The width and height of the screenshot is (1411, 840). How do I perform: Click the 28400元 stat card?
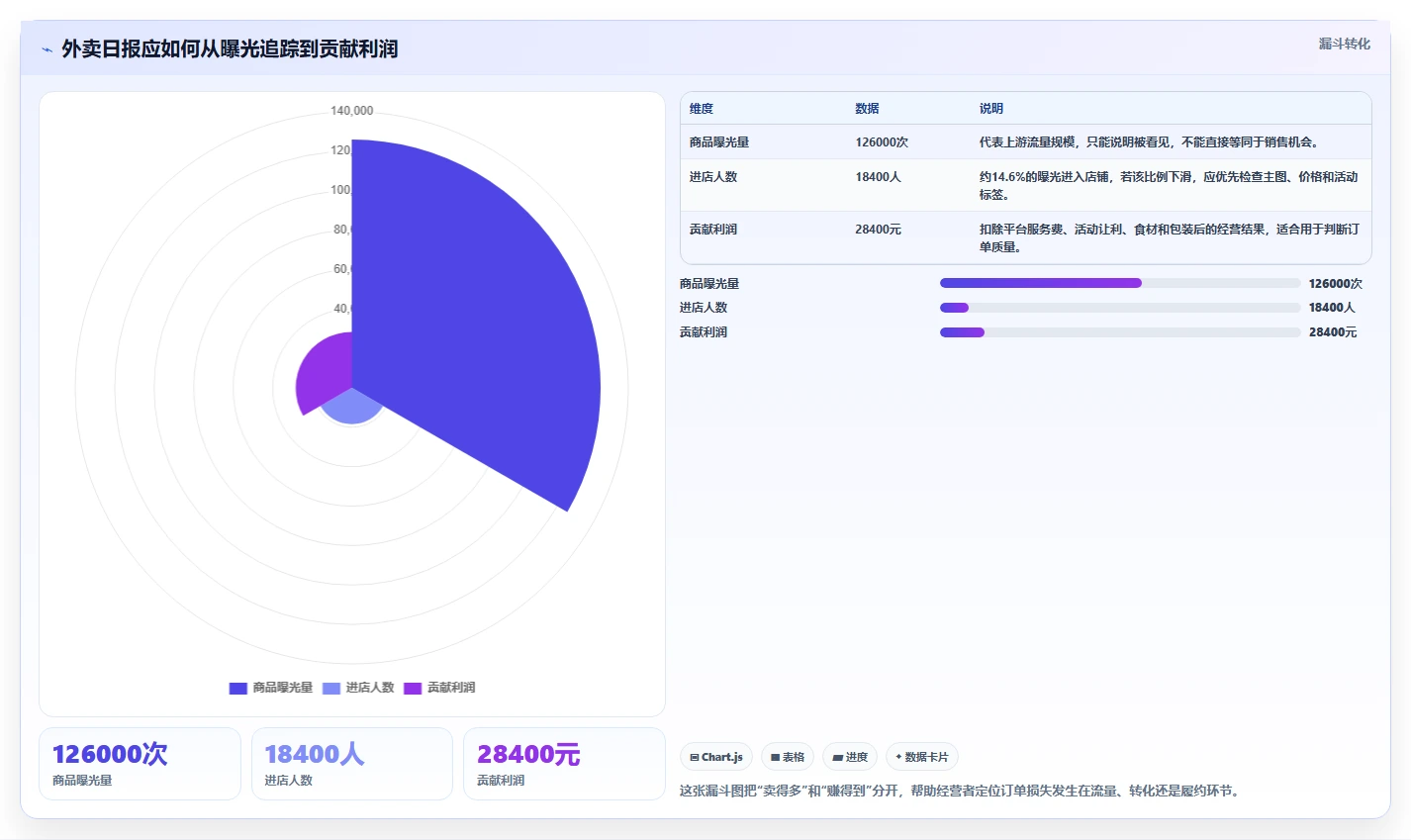[x=564, y=764]
